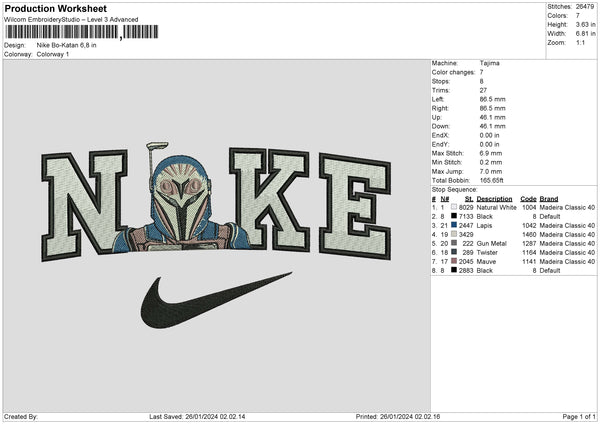The height and width of the screenshot is (424, 600).
Task: Click the 'Code' column header
Action: coord(528,199)
